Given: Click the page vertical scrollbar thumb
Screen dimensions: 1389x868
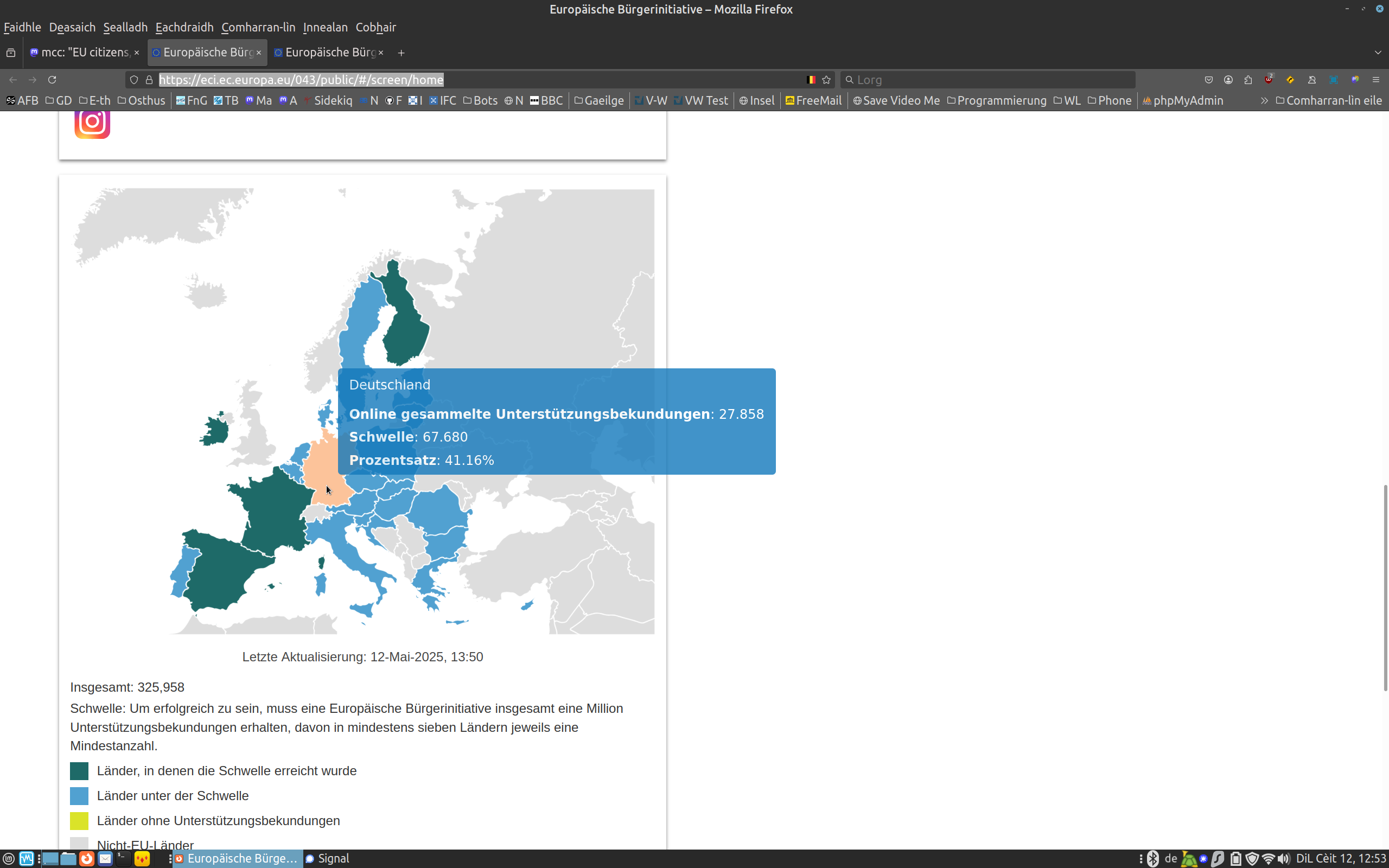Looking at the screenshot, I should [x=1385, y=588].
